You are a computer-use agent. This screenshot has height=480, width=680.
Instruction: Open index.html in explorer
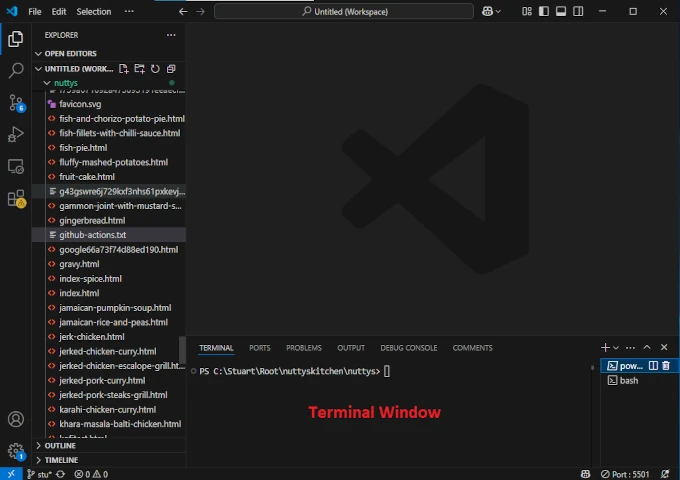(108, 293)
